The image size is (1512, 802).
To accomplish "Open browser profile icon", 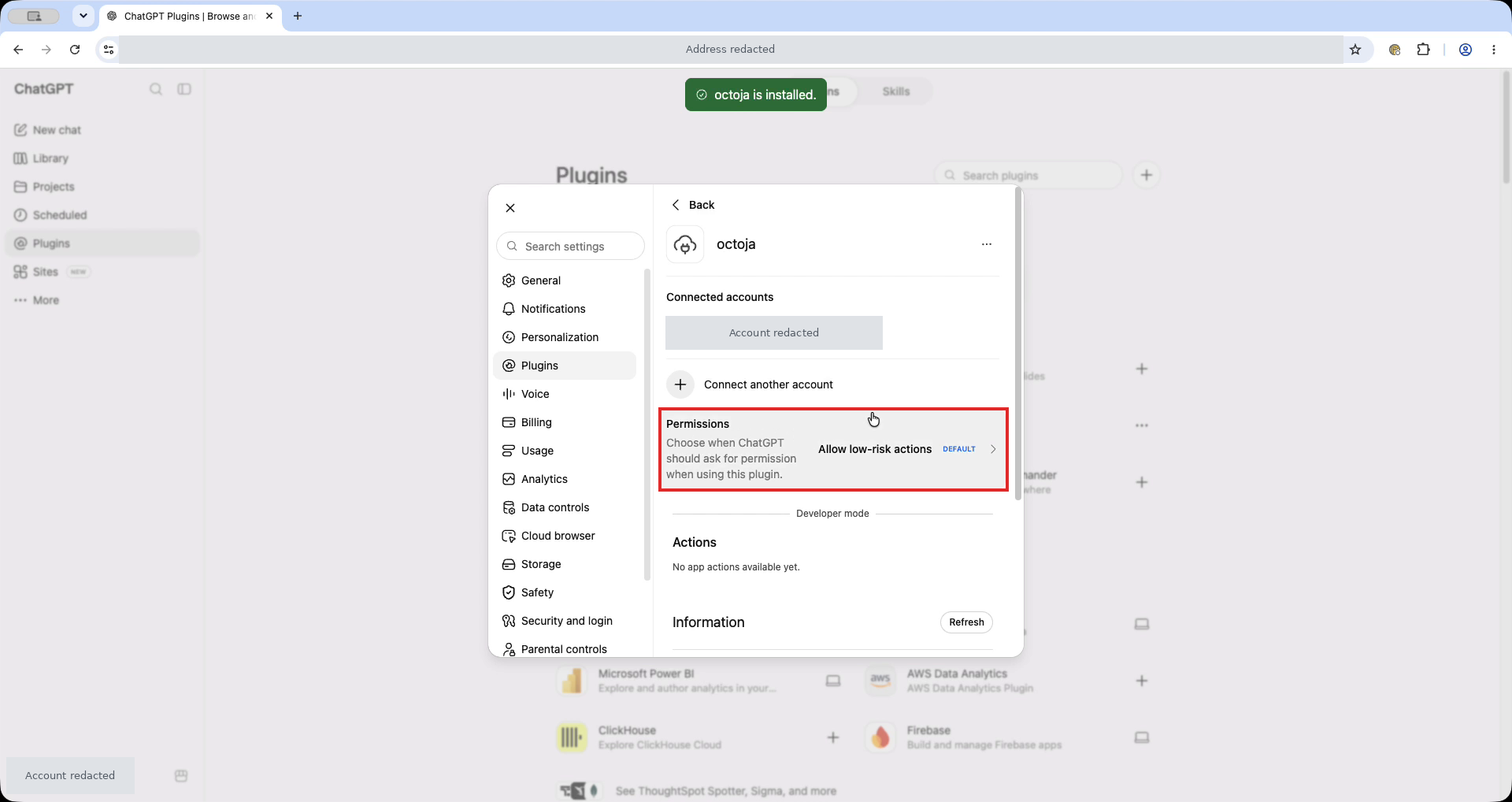I will pos(1466,49).
